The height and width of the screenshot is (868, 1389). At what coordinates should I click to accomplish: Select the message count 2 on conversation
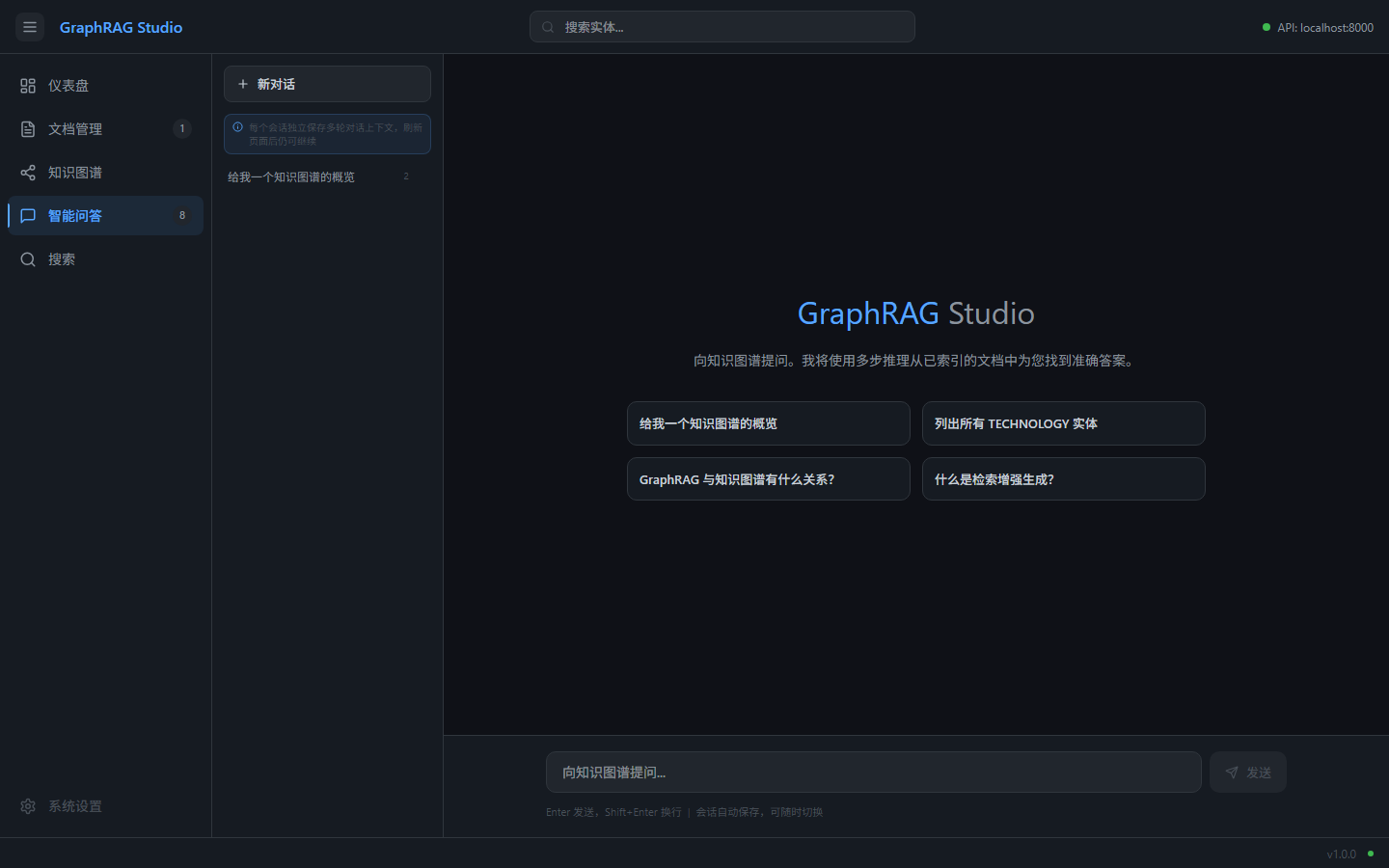(406, 176)
